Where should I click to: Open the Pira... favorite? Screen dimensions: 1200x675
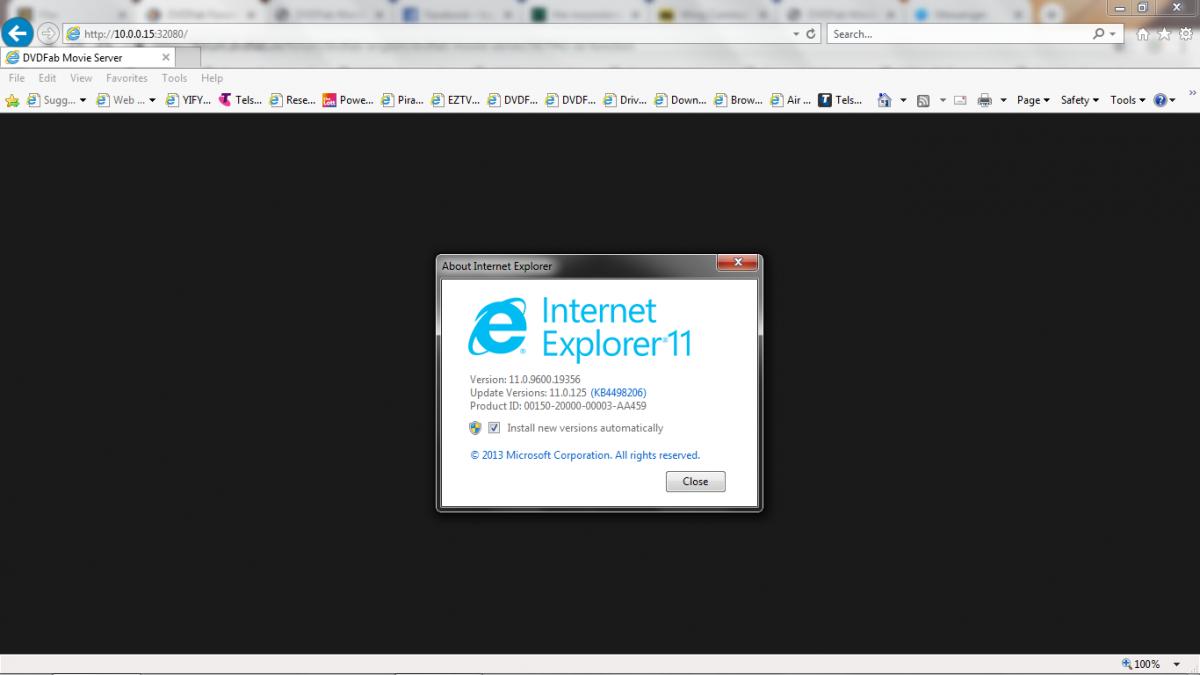click(402, 100)
